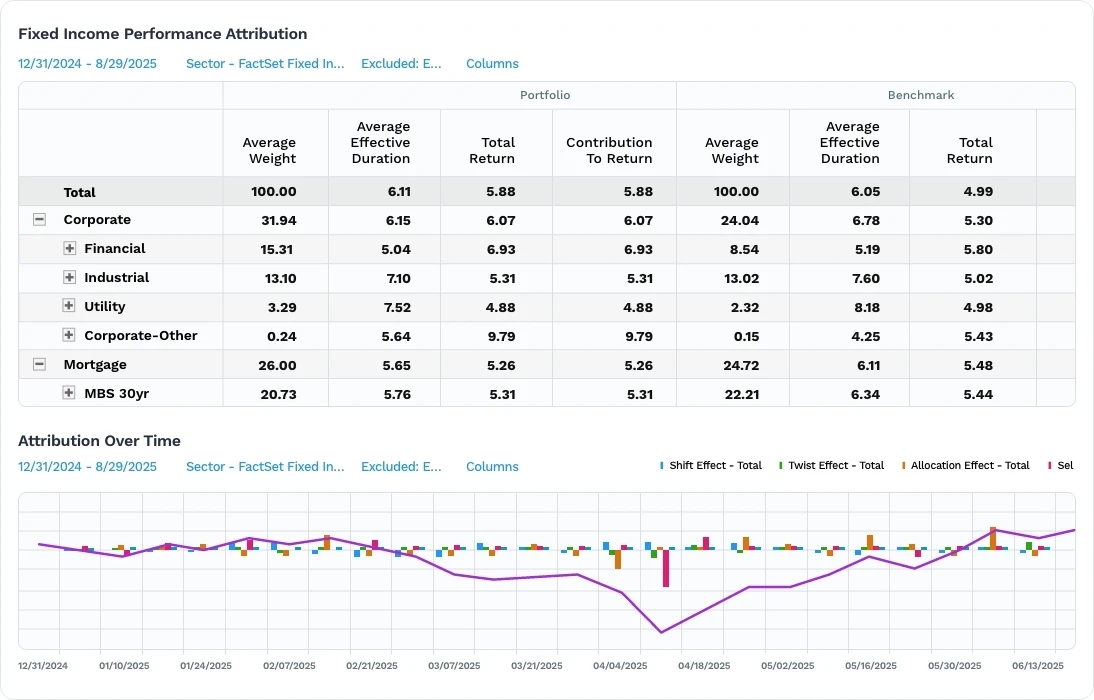This screenshot has height=700, width=1094.
Task: Toggle the Twist Effect - Total legend item
Action: point(831,465)
